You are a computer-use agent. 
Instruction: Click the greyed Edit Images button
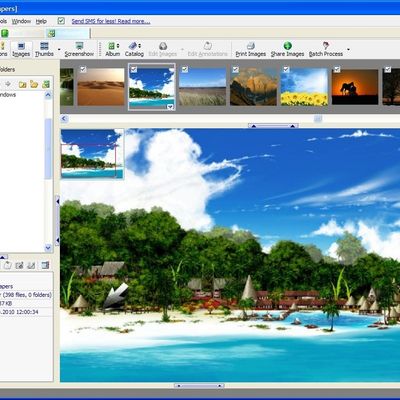click(x=163, y=49)
